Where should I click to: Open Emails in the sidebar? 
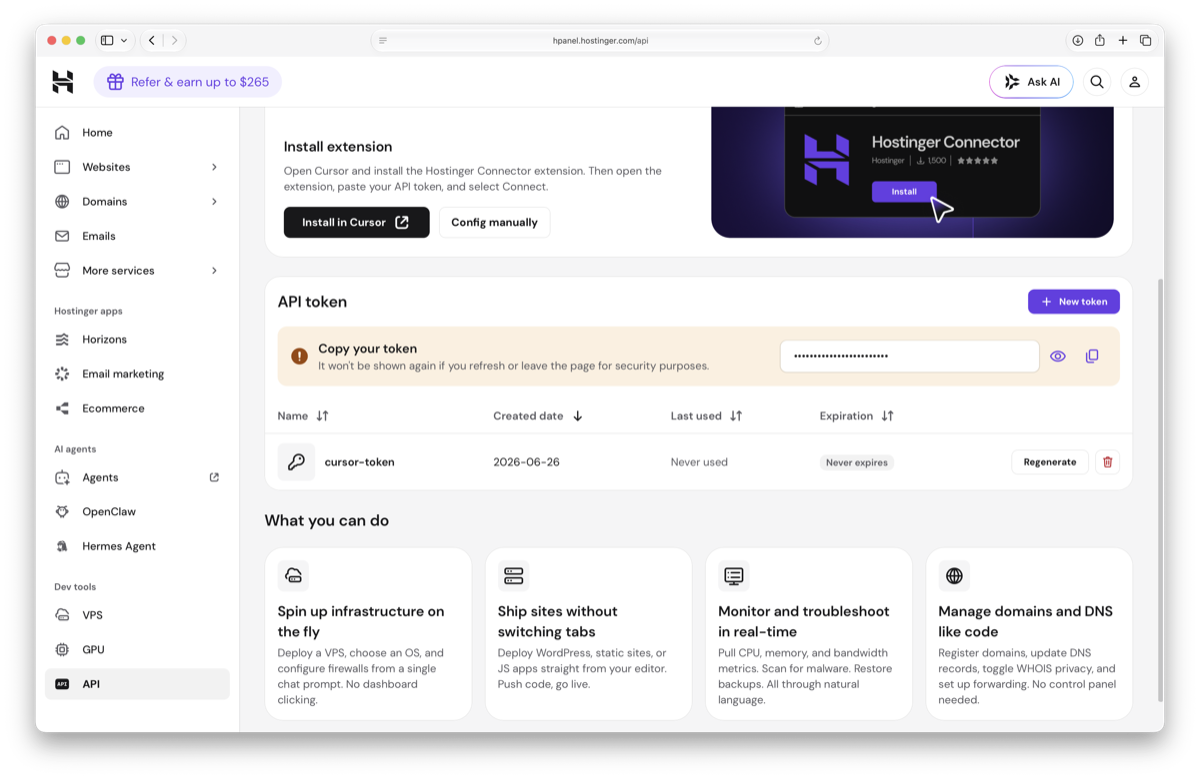tap(137, 236)
